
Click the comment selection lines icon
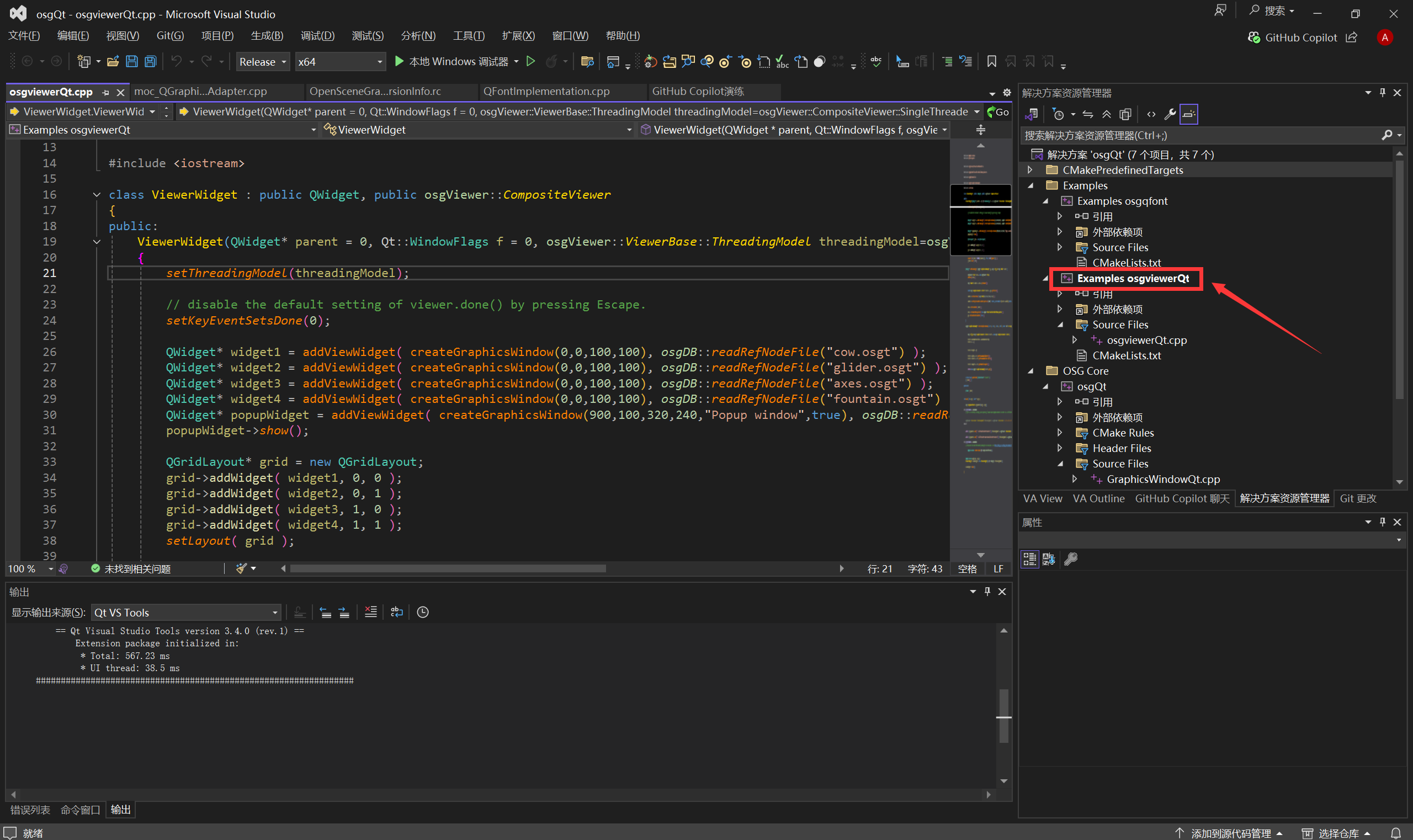tap(947, 61)
